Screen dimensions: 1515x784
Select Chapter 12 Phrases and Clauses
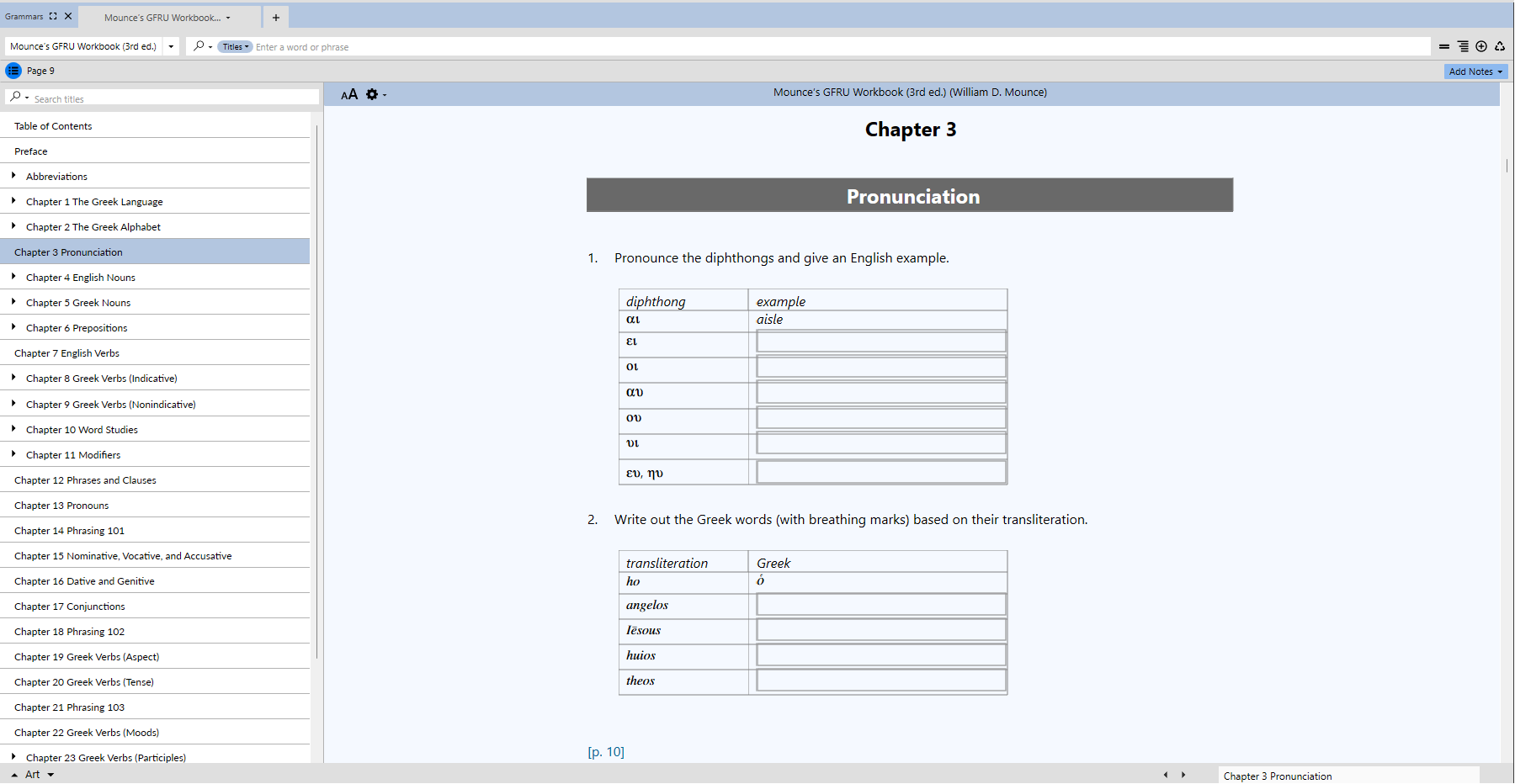(155, 480)
